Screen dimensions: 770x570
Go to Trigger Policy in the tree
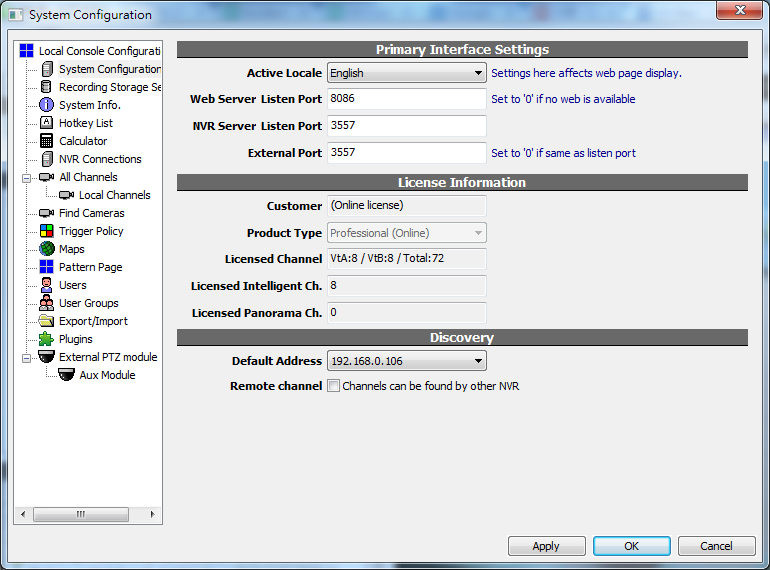(91, 231)
